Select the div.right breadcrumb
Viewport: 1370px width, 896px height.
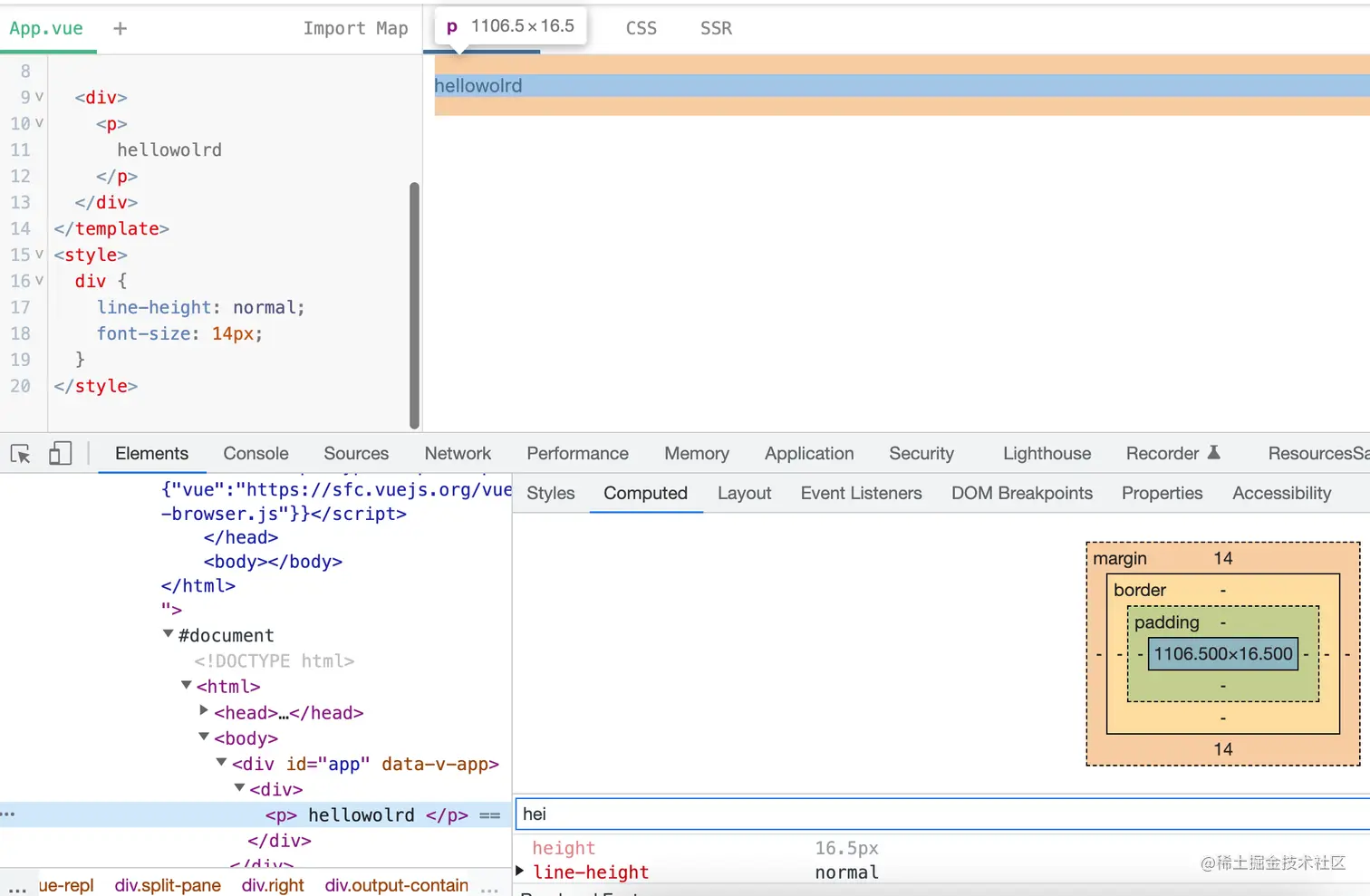273,885
